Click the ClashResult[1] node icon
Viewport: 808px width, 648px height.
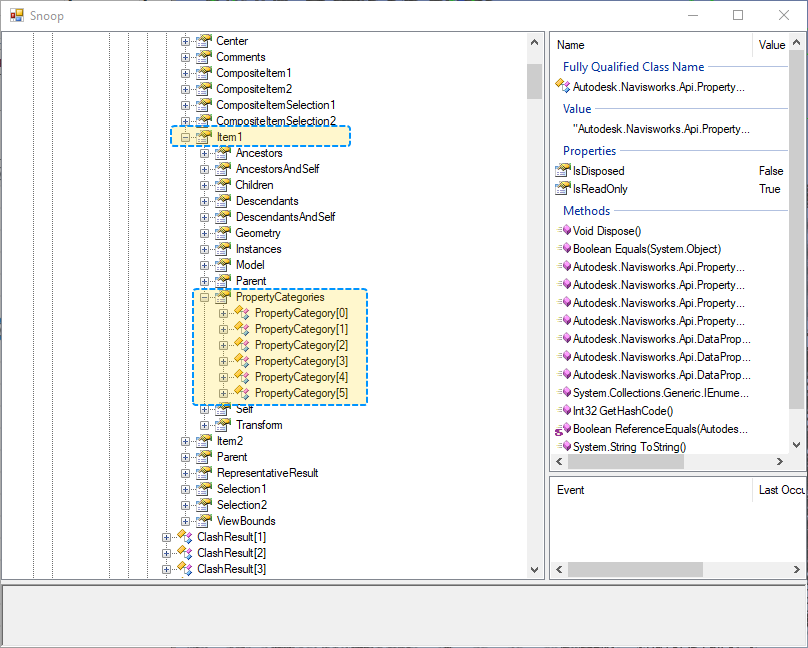[183, 537]
